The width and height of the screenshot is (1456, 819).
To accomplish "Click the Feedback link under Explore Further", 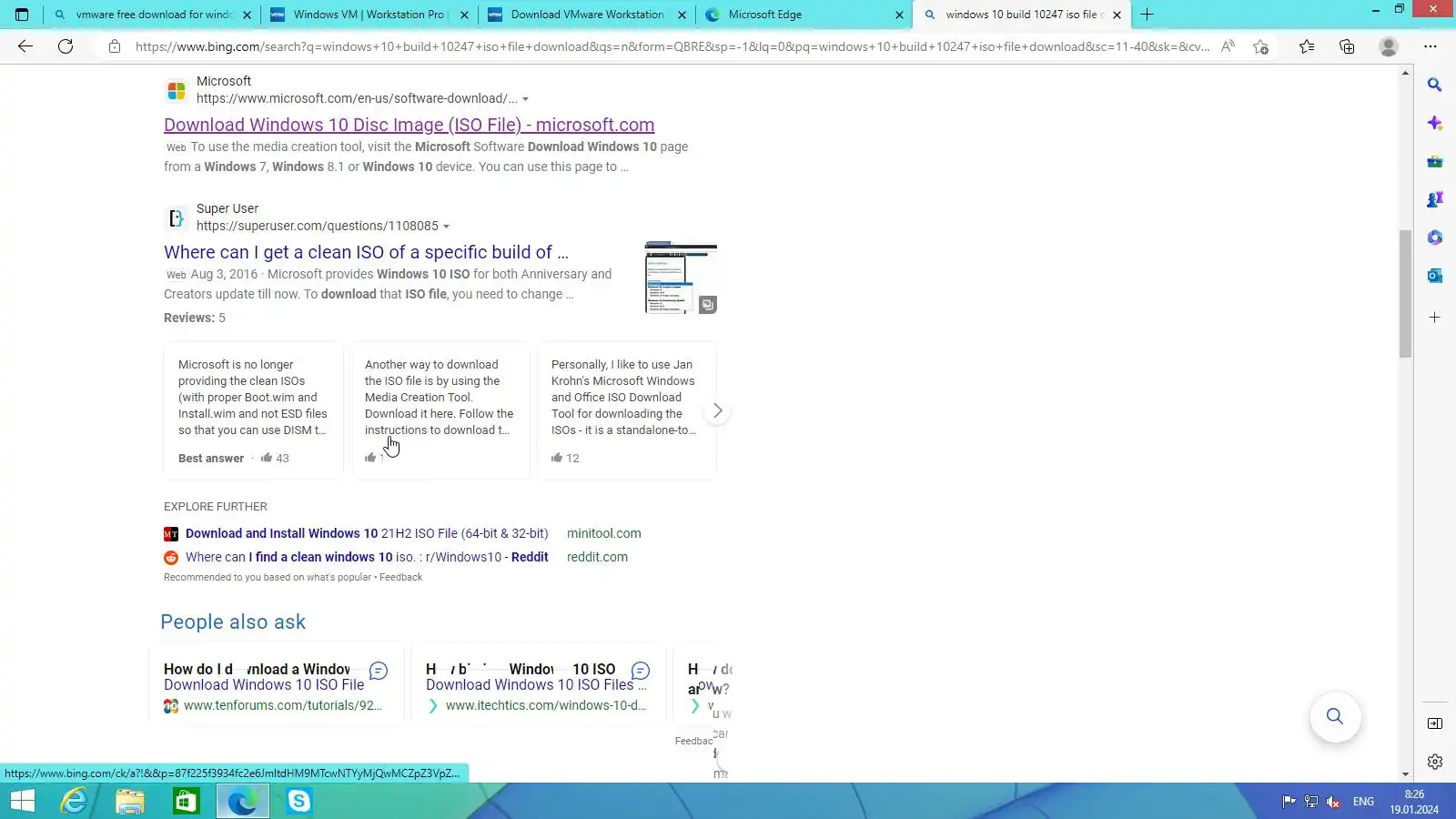I will (x=400, y=577).
